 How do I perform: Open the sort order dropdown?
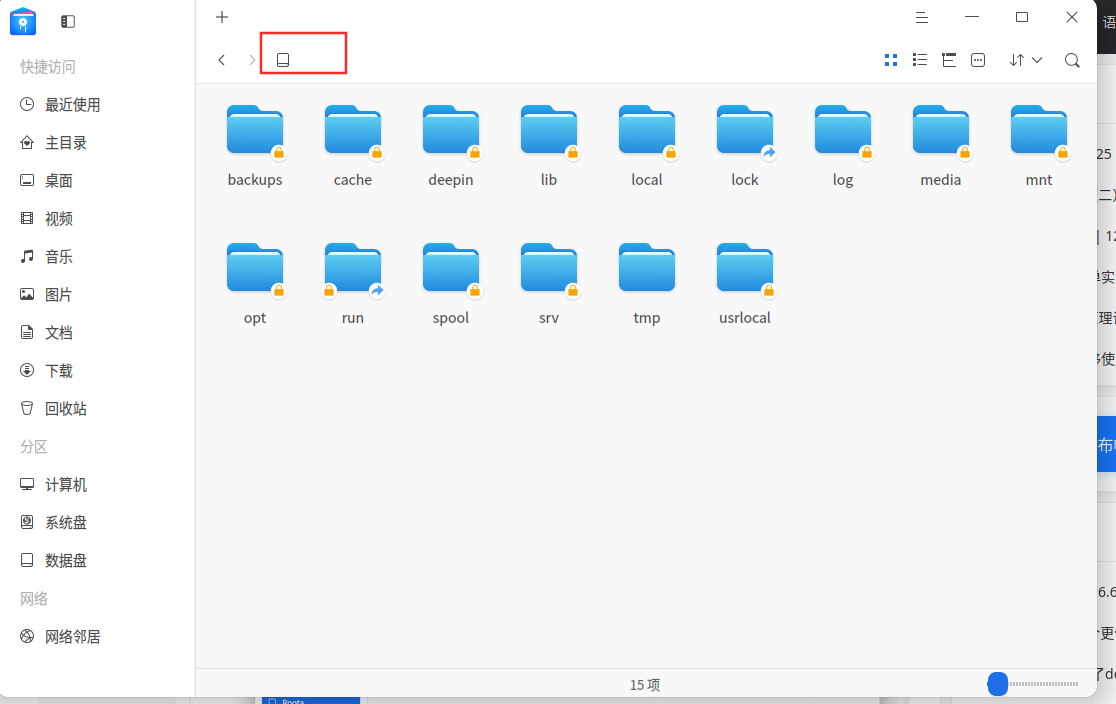1026,60
